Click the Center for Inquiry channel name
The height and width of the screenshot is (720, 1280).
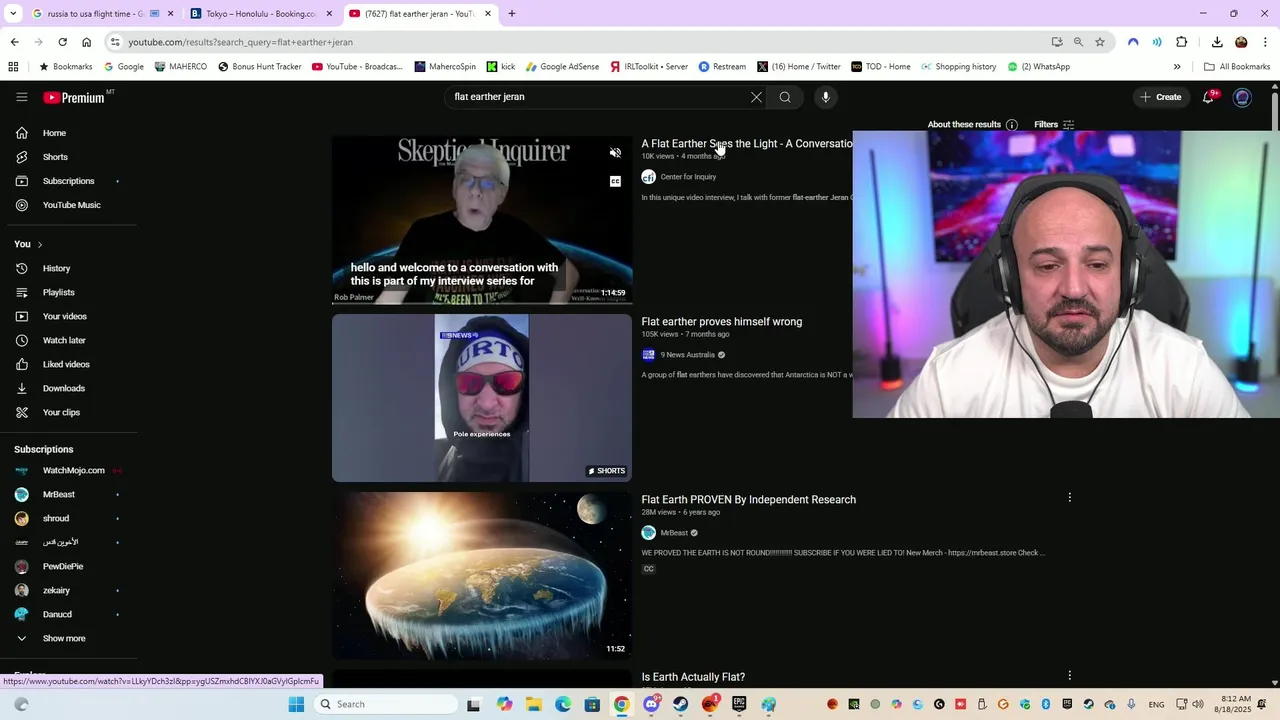point(688,177)
